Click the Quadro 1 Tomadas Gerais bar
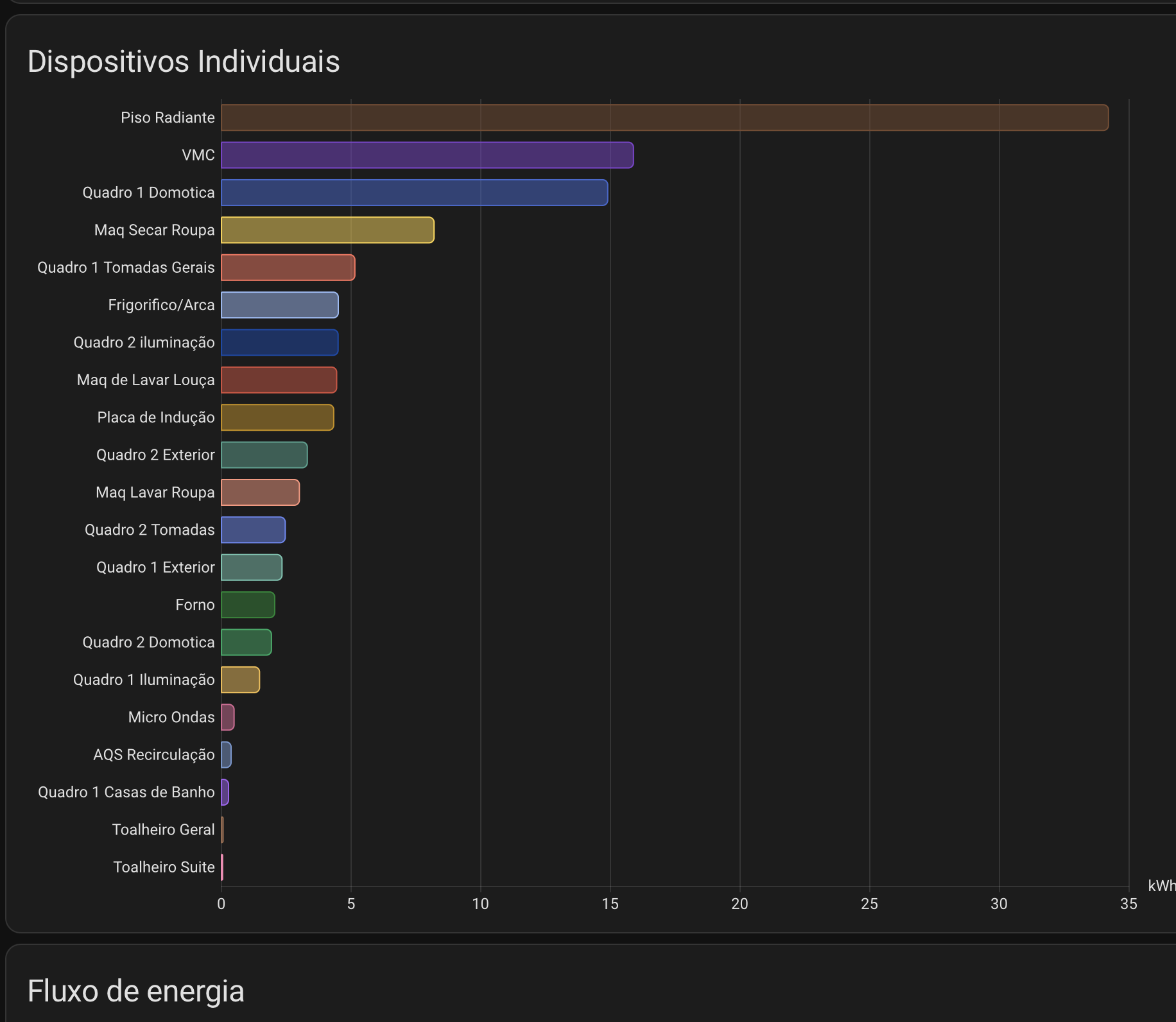The height and width of the screenshot is (1022, 1176). pos(288,268)
